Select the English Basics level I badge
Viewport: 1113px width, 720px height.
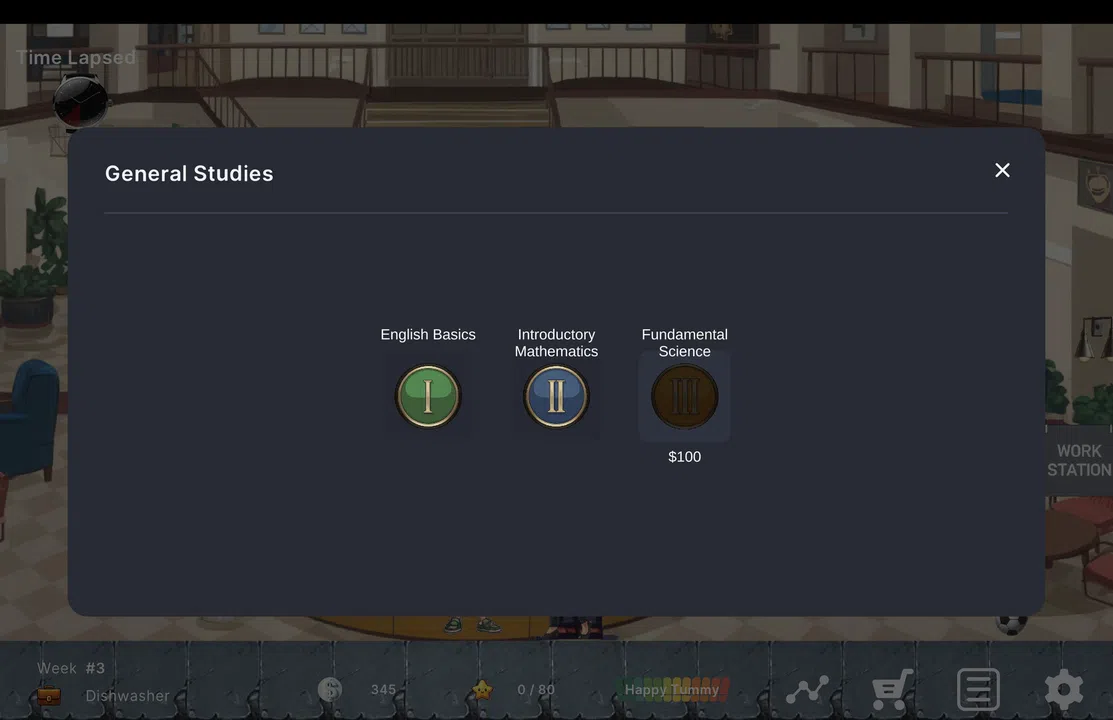point(428,396)
